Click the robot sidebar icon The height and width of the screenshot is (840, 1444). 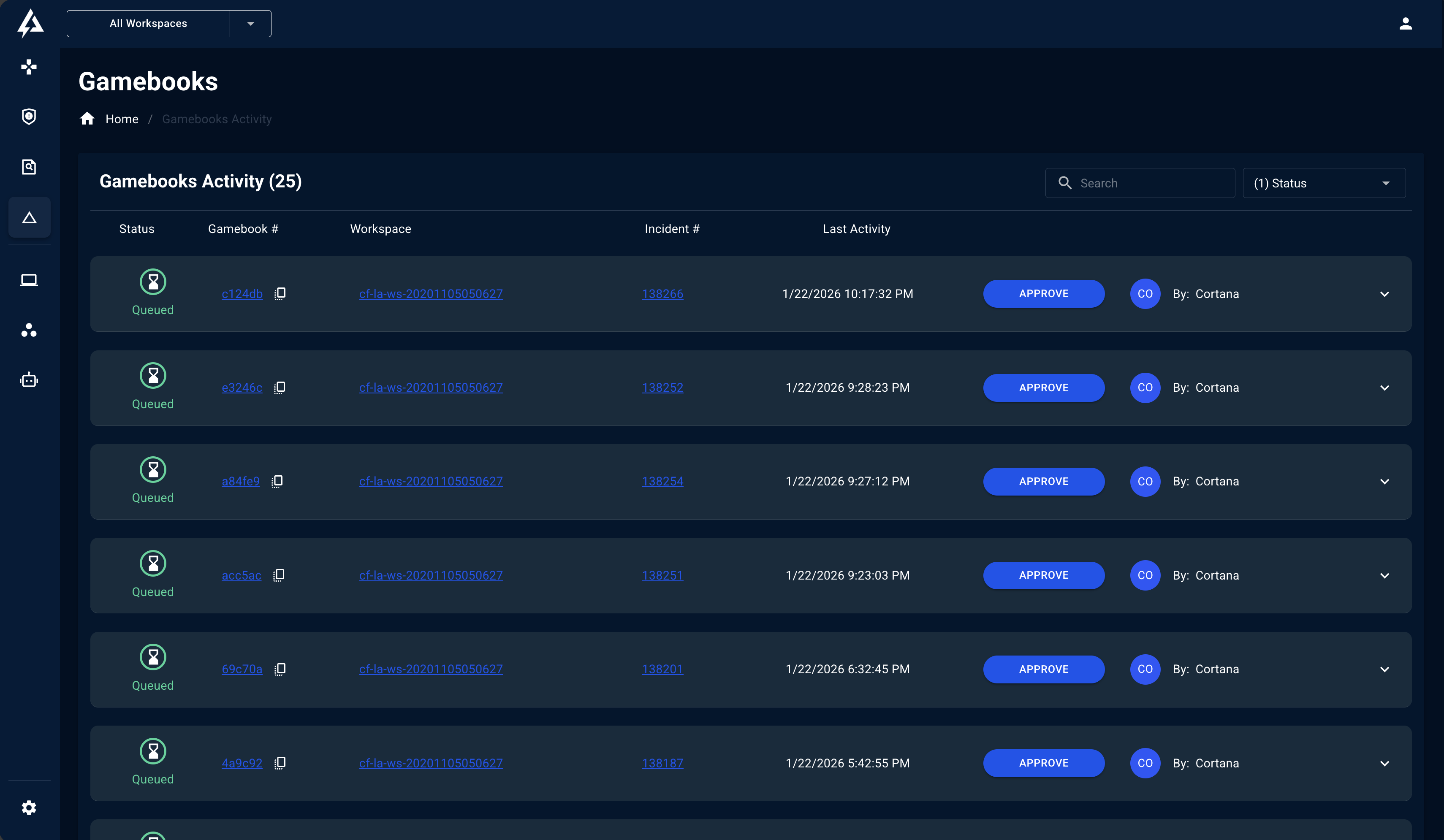coord(29,380)
